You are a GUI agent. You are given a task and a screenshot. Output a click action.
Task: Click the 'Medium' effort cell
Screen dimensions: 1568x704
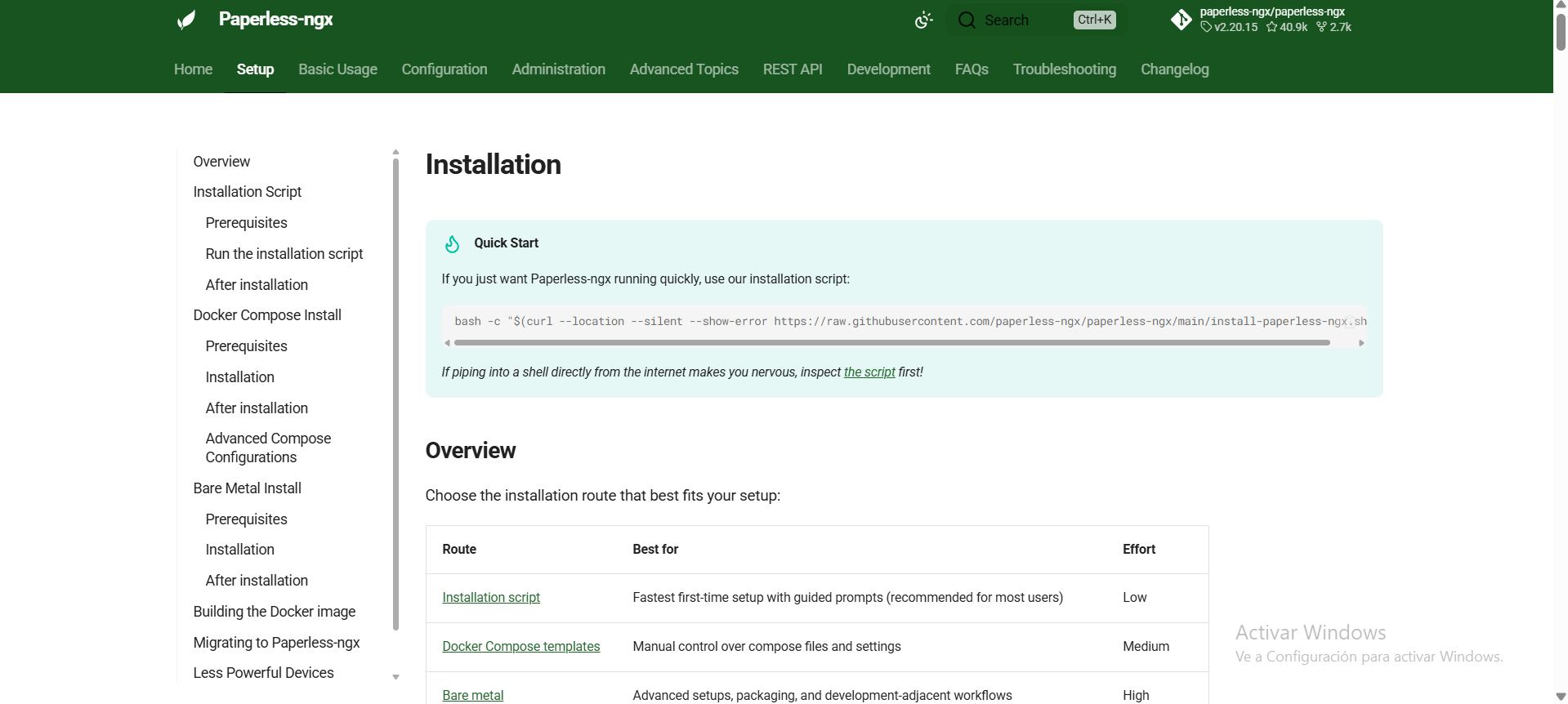click(x=1146, y=647)
